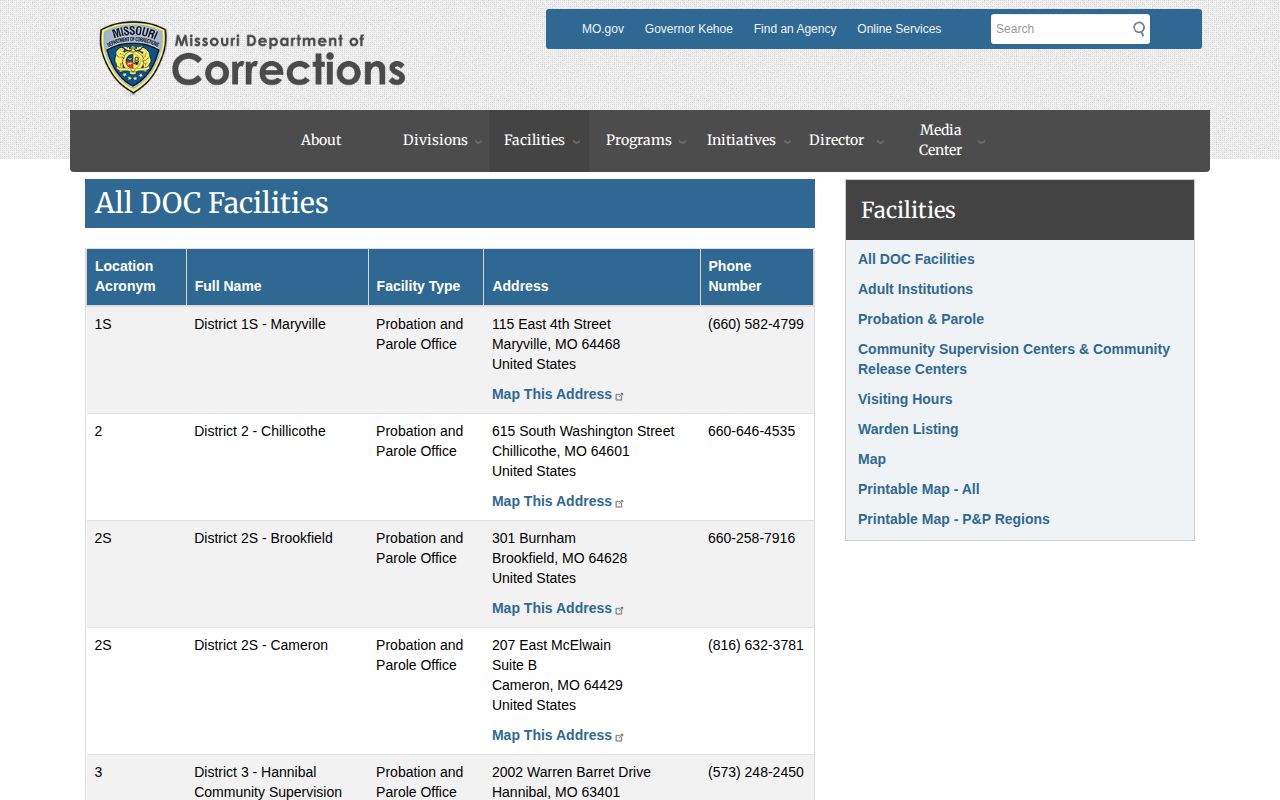Click the Full Name column header
The height and width of the screenshot is (800, 1280).
[277, 277]
